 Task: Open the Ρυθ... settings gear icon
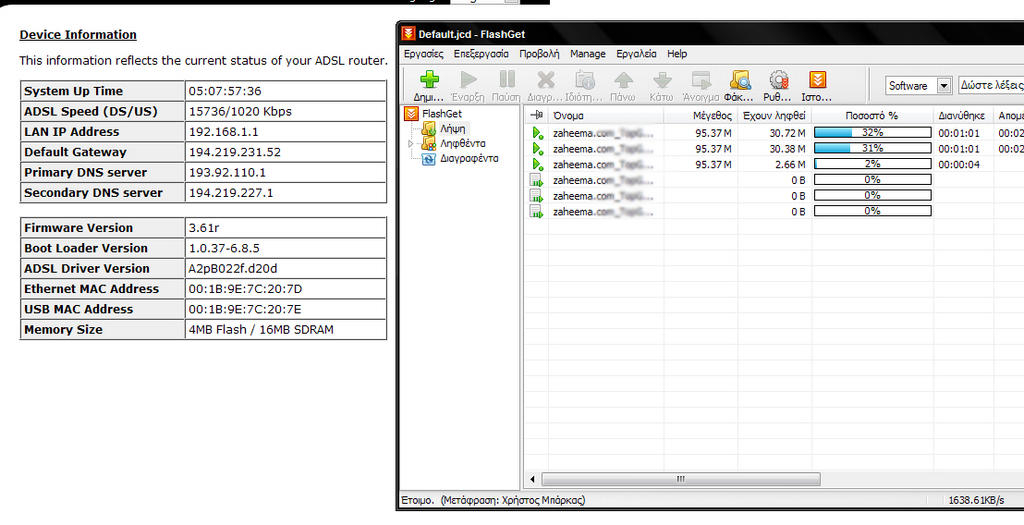[x=778, y=80]
